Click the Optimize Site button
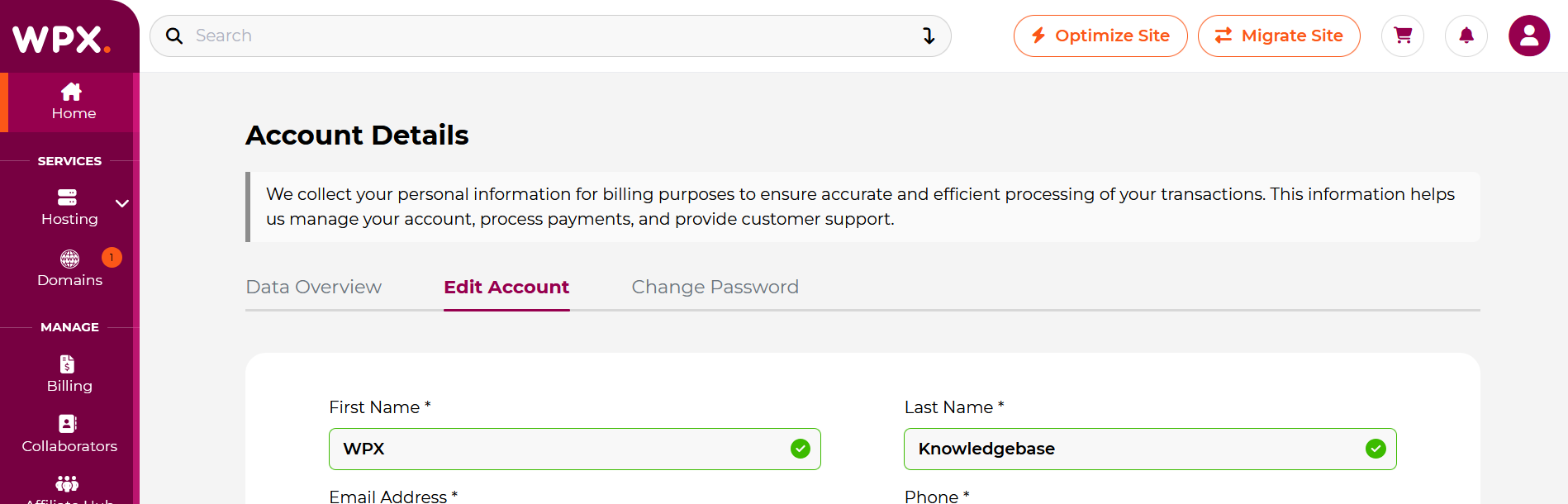Image resolution: width=1568 pixels, height=504 pixels. (x=1100, y=36)
